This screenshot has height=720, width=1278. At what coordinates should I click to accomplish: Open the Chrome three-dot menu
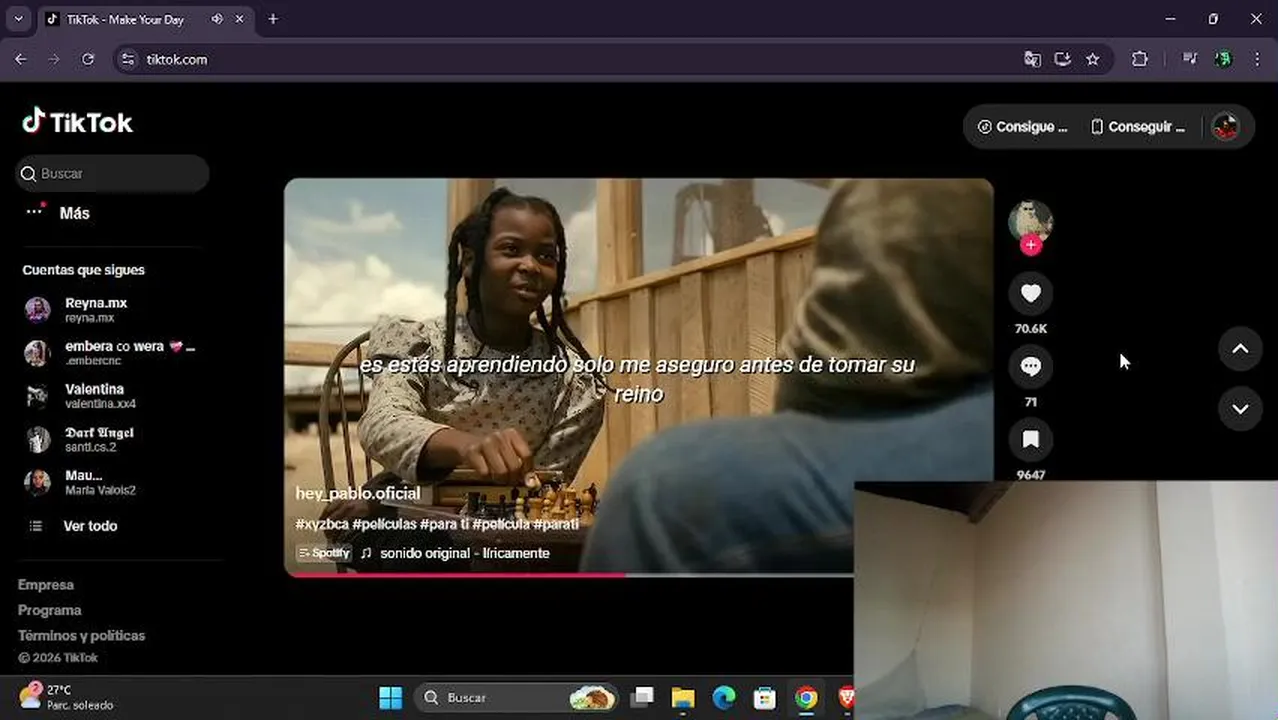click(1257, 59)
